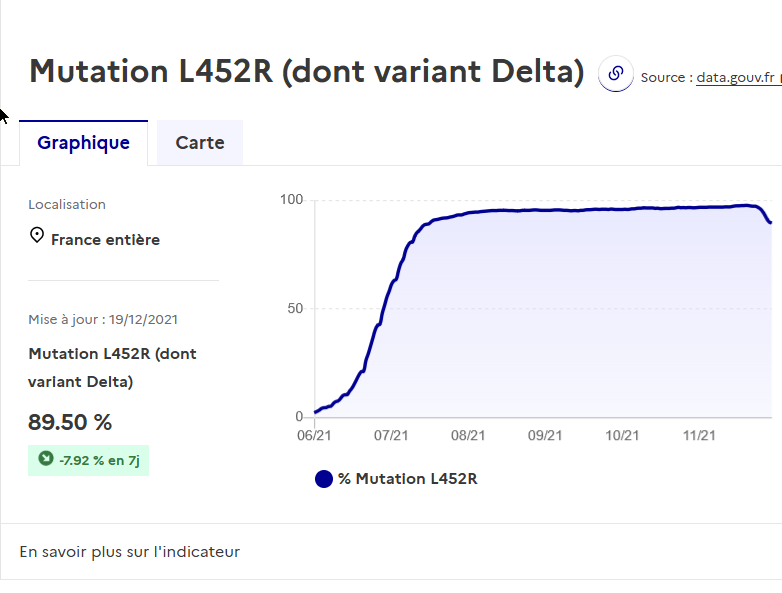Click the 100 y-axis label
Viewport: 782px width, 593px height.
291,200
